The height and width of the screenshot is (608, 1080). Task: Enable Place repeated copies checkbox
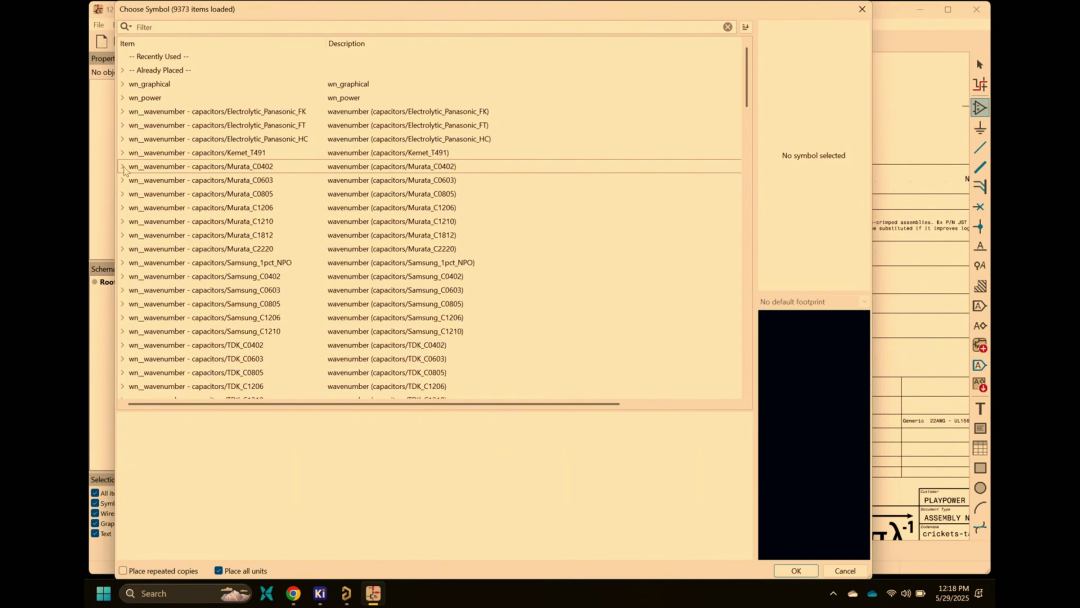point(123,571)
